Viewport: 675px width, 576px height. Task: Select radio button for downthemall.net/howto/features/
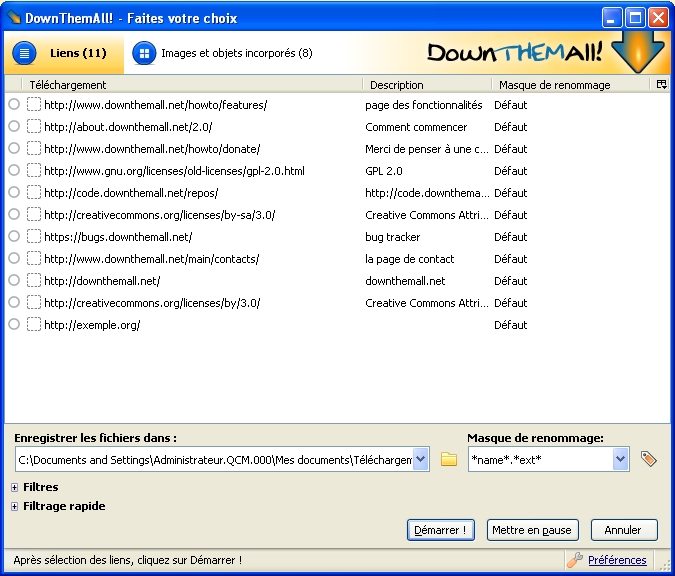tap(14, 105)
